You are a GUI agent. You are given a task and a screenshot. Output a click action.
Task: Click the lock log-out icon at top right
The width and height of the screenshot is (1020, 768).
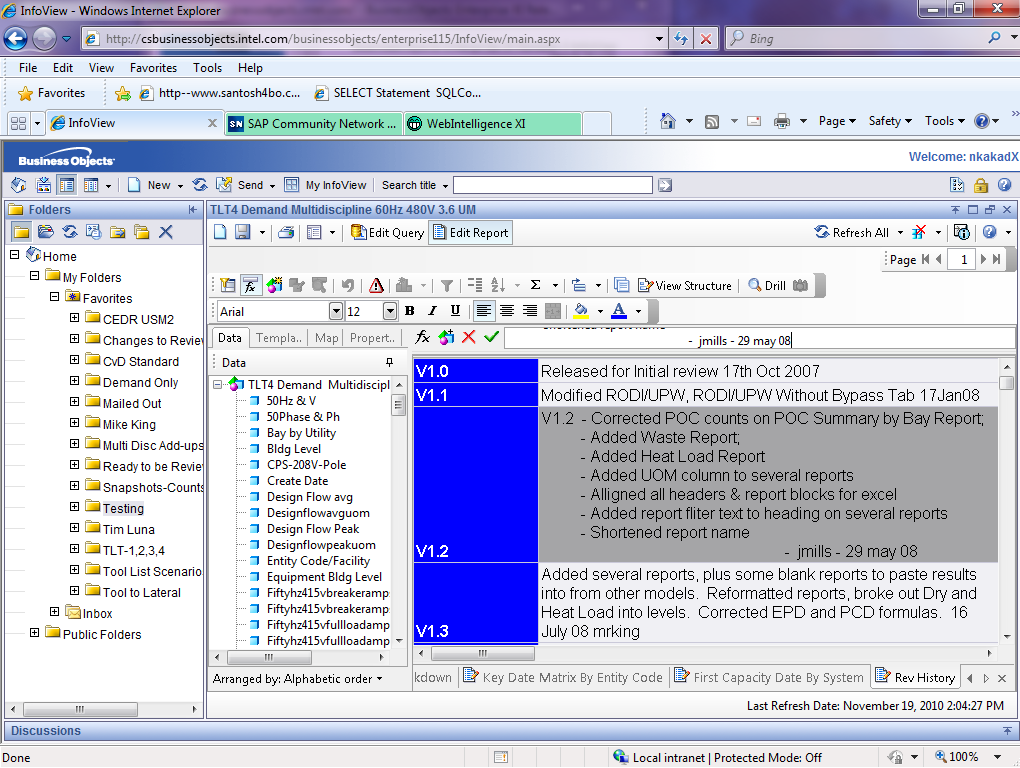(981, 185)
